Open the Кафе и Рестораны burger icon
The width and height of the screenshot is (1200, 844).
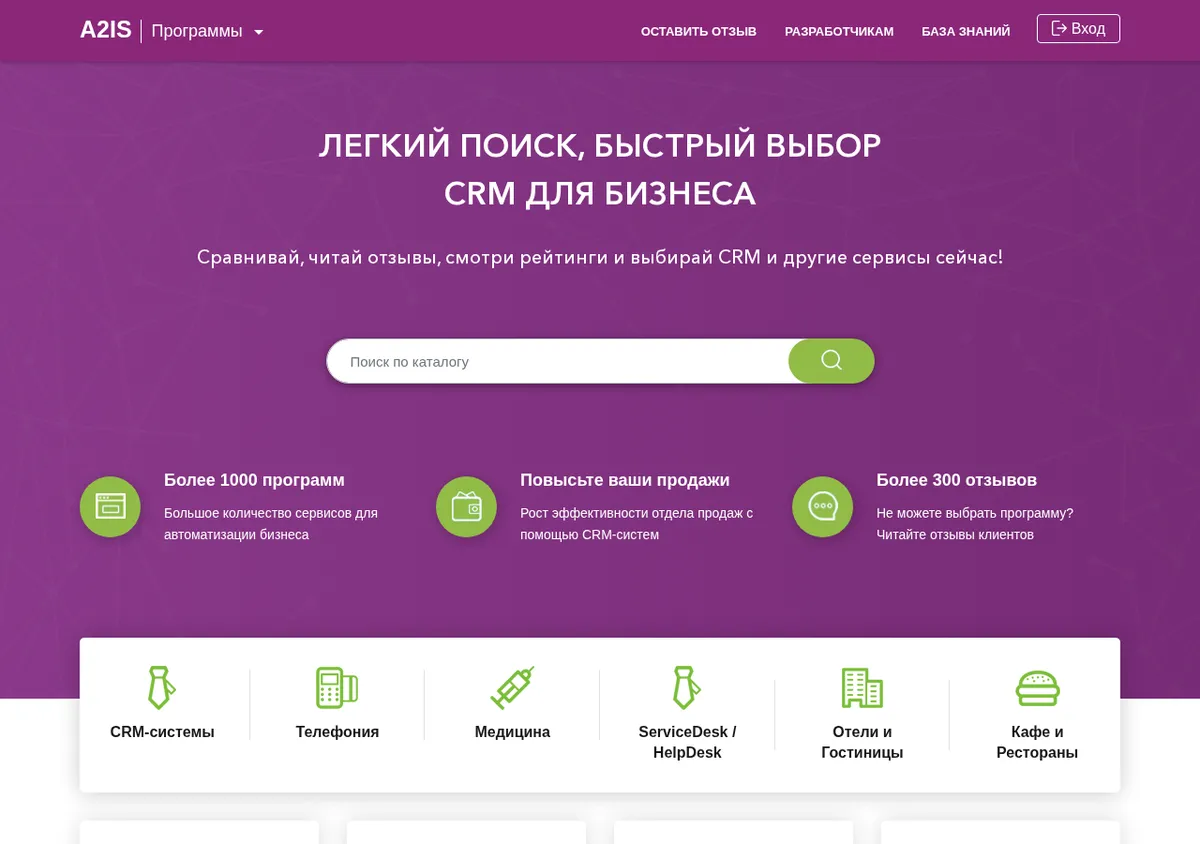1037,687
